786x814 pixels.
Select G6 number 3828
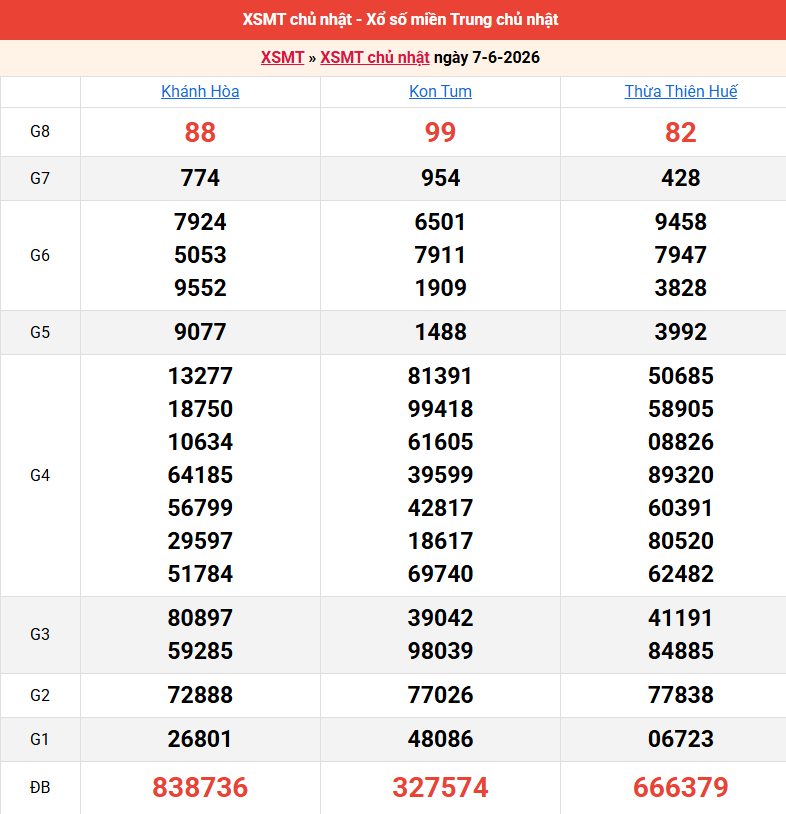point(681,288)
